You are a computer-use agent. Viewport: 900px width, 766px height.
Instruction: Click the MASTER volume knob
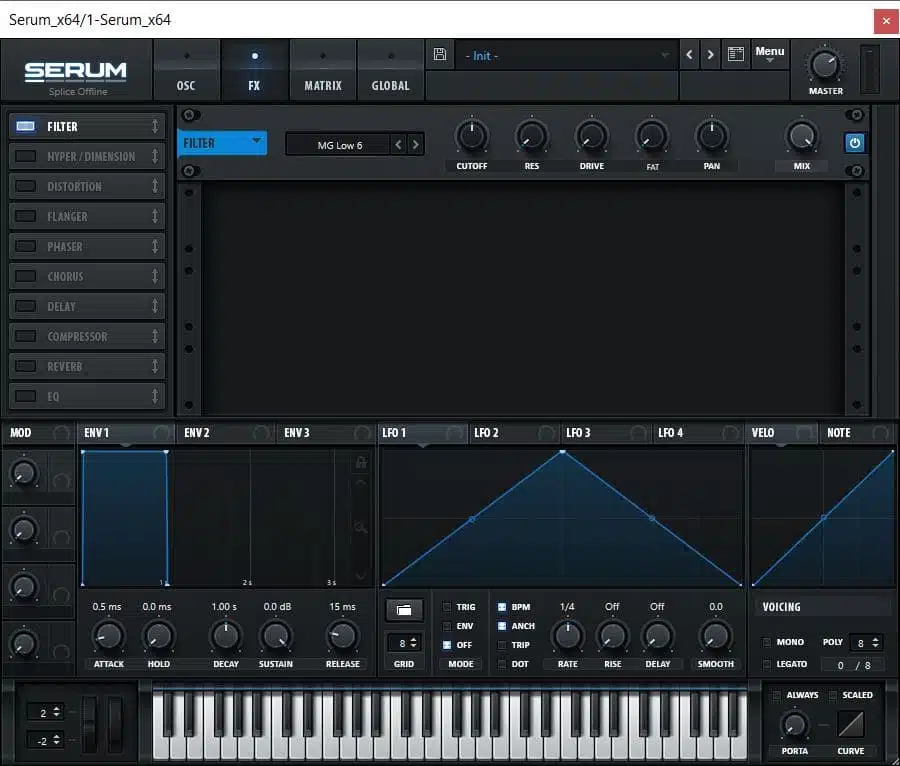(x=825, y=65)
